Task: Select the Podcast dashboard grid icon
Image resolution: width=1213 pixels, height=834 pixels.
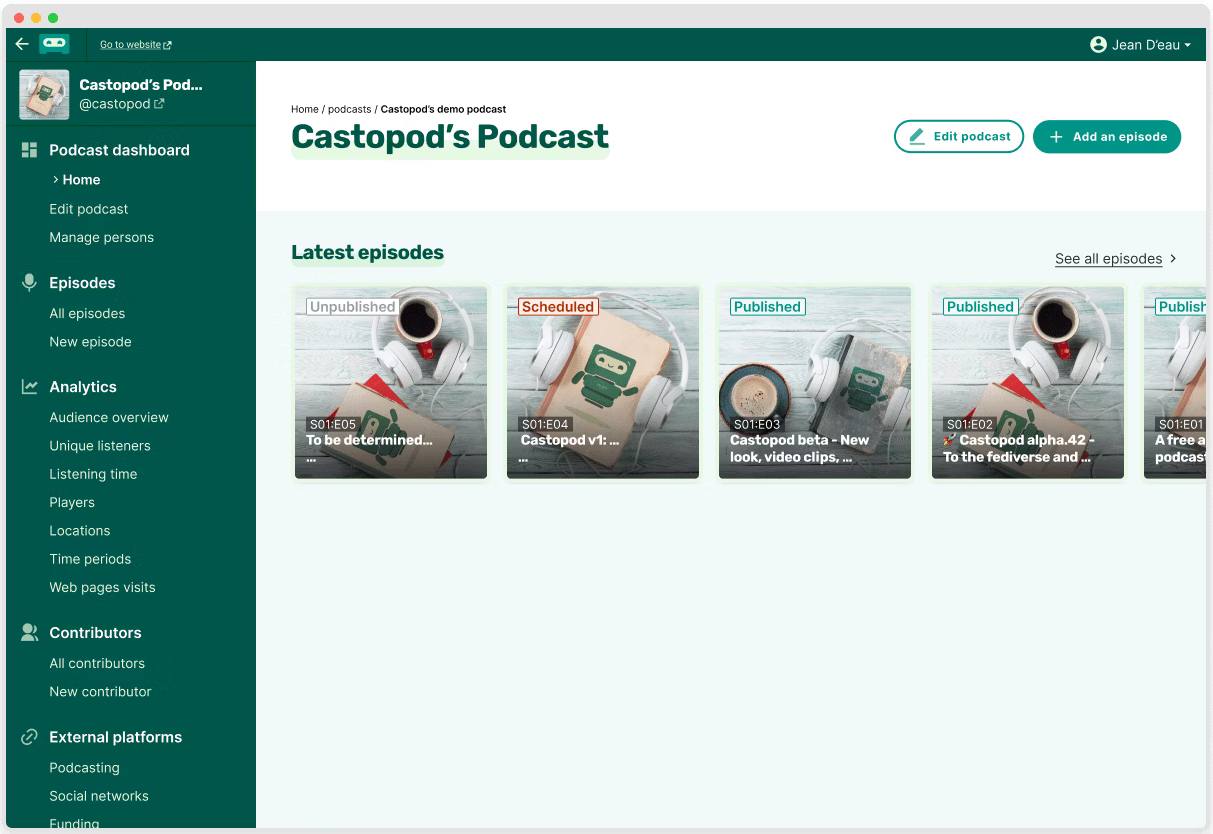Action: [x=29, y=149]
